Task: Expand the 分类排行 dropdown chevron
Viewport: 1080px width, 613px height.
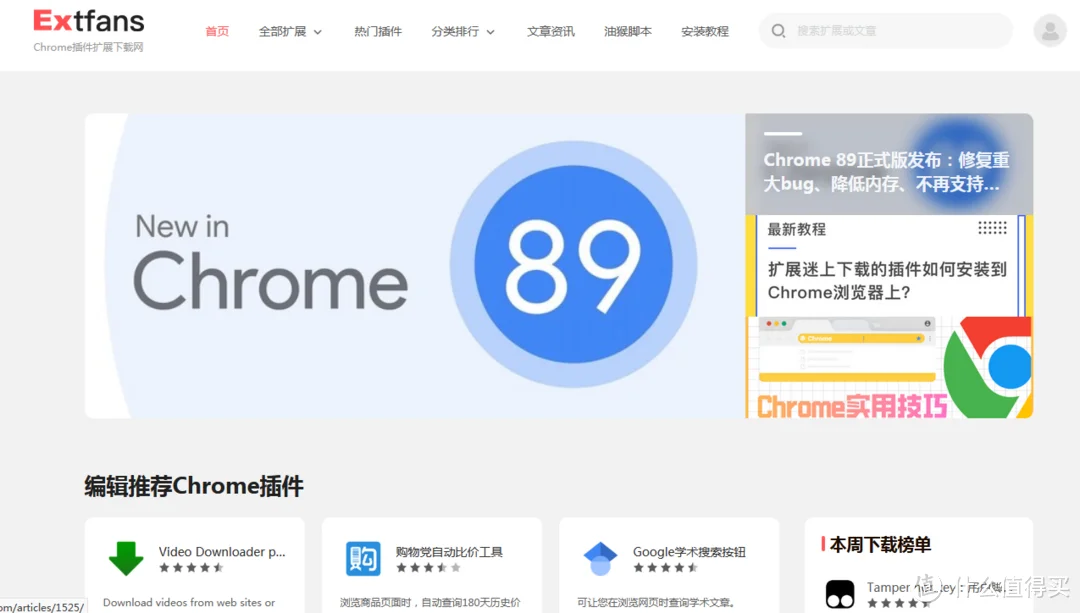Action: [490, 32]
